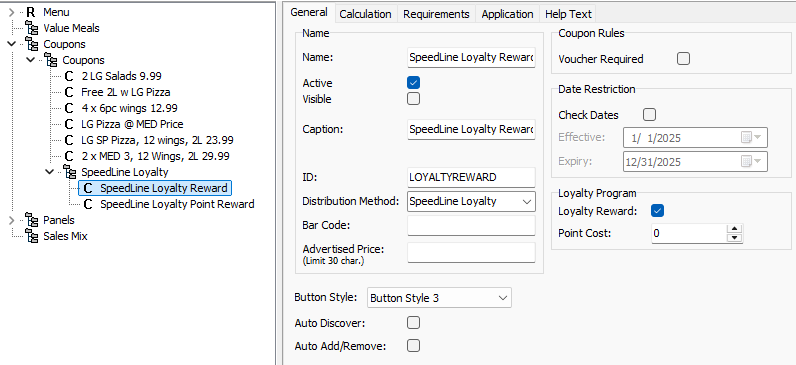The image size is (796, 365).
Task: Collapse the top-level Coupons node
Action: pyautogui.click(x=12, y=44)
